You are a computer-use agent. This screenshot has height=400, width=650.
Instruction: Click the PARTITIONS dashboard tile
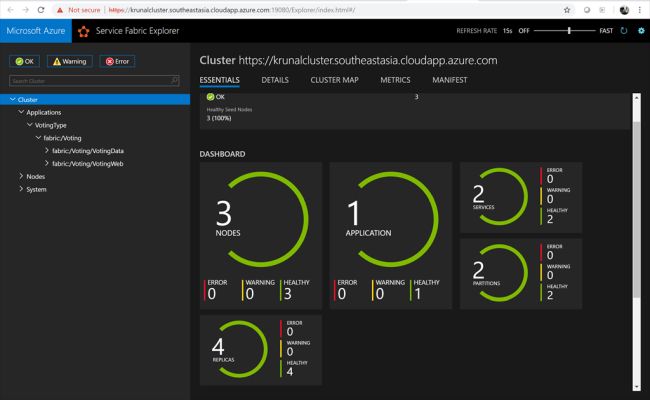(x=521, y=274)
